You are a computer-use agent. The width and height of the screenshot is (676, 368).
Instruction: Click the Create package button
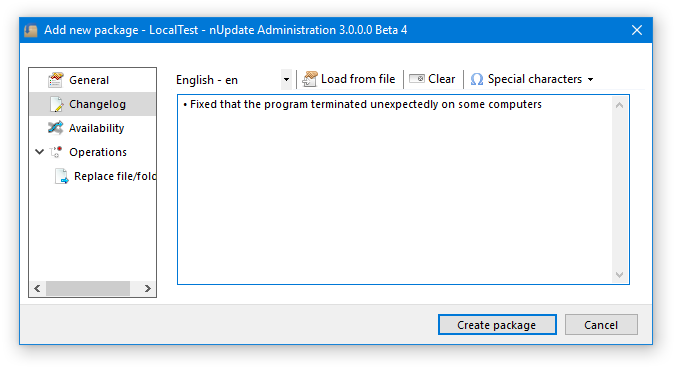tap(497, 324)
